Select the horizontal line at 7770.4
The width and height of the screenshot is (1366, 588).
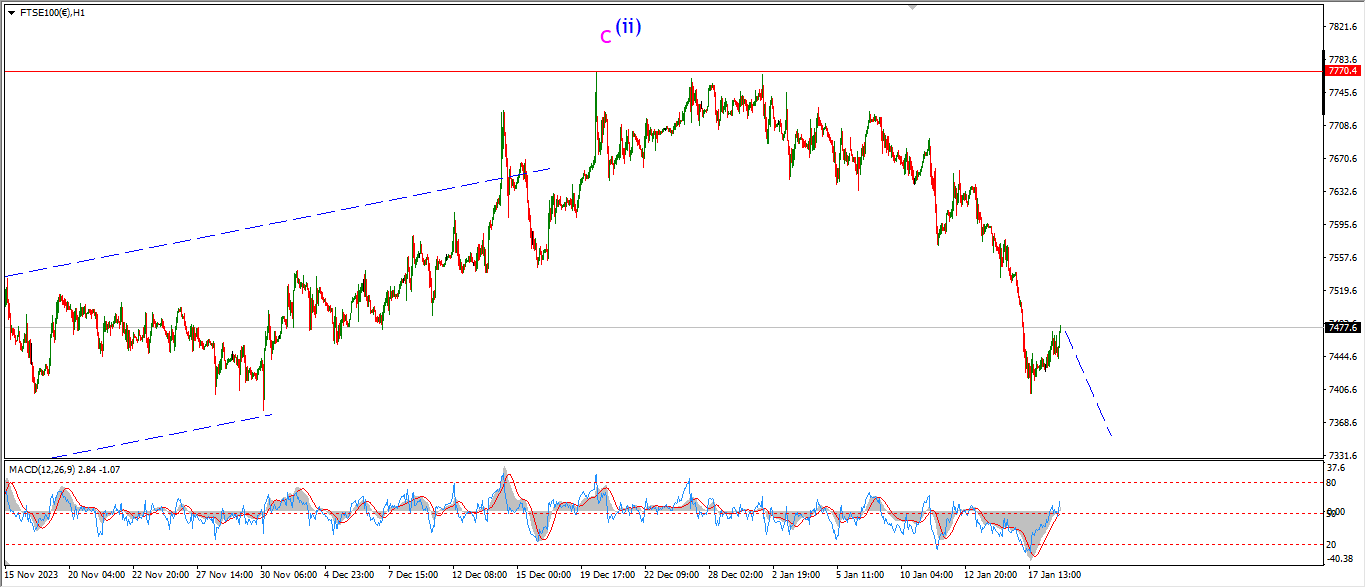(x=300, y=71)
